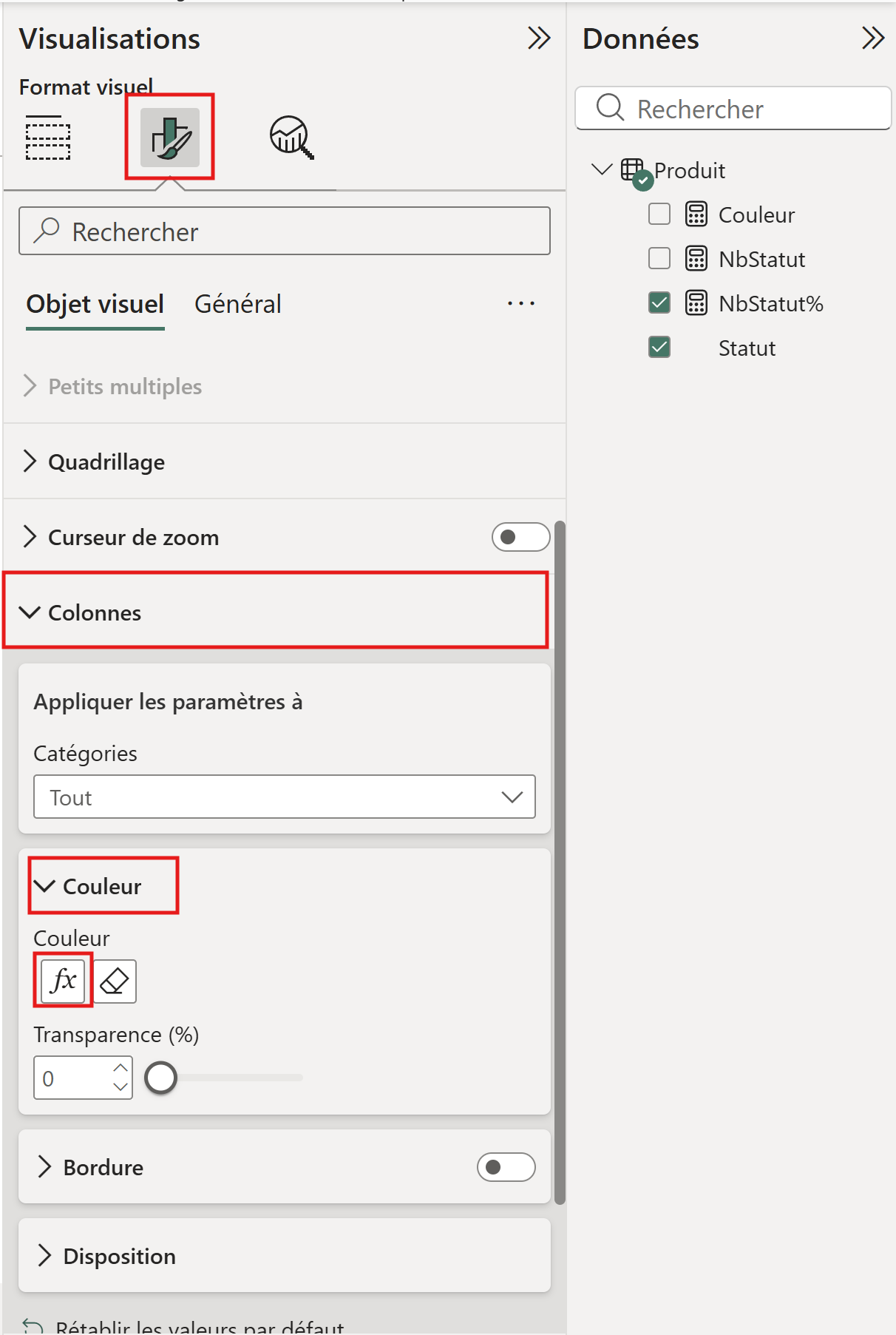This screenshot has height=1335, width=896.
Task: Collapse the Données pane with double chevron
Action: [x=872, y=38]
